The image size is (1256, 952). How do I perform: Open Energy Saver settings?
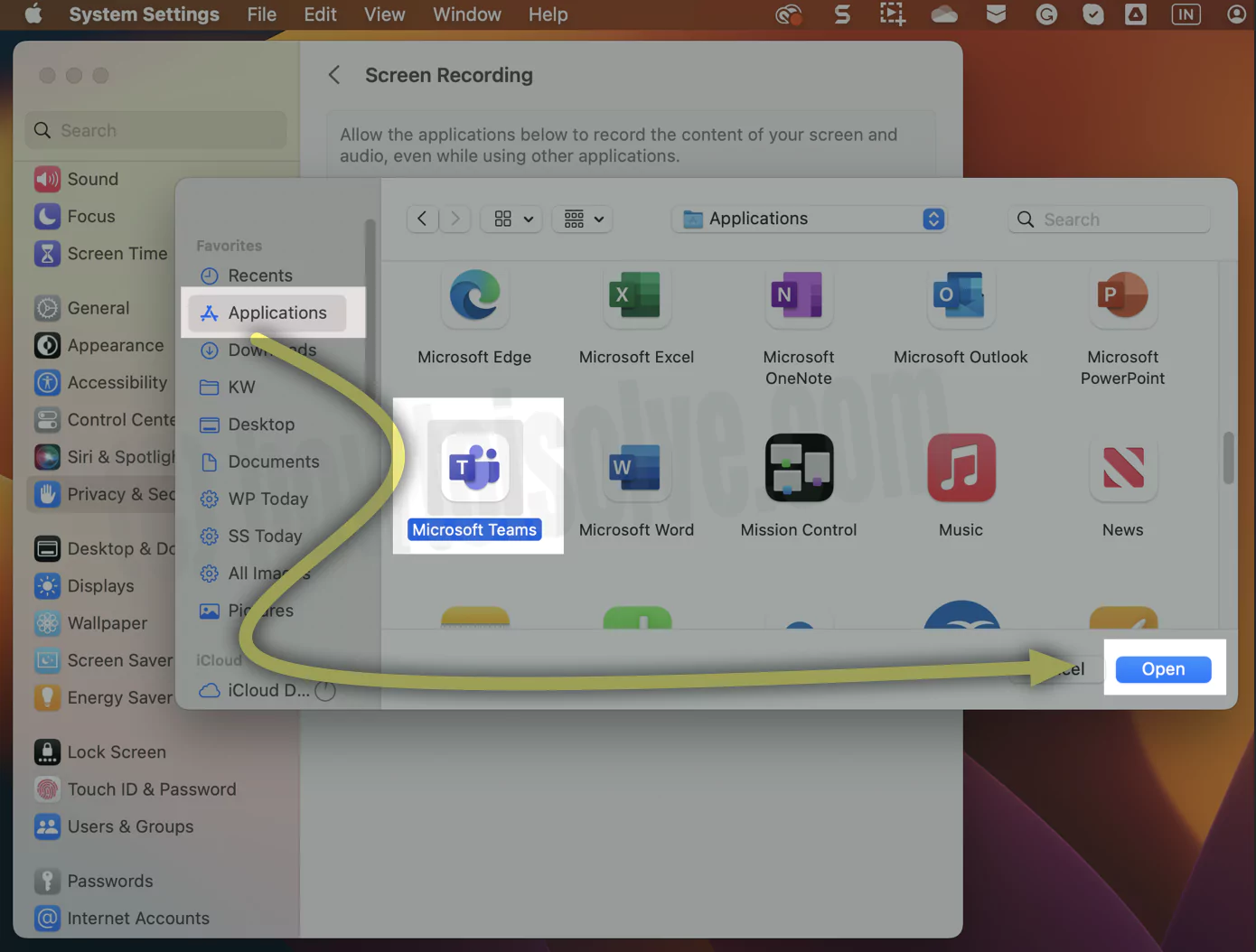(101, 697)
